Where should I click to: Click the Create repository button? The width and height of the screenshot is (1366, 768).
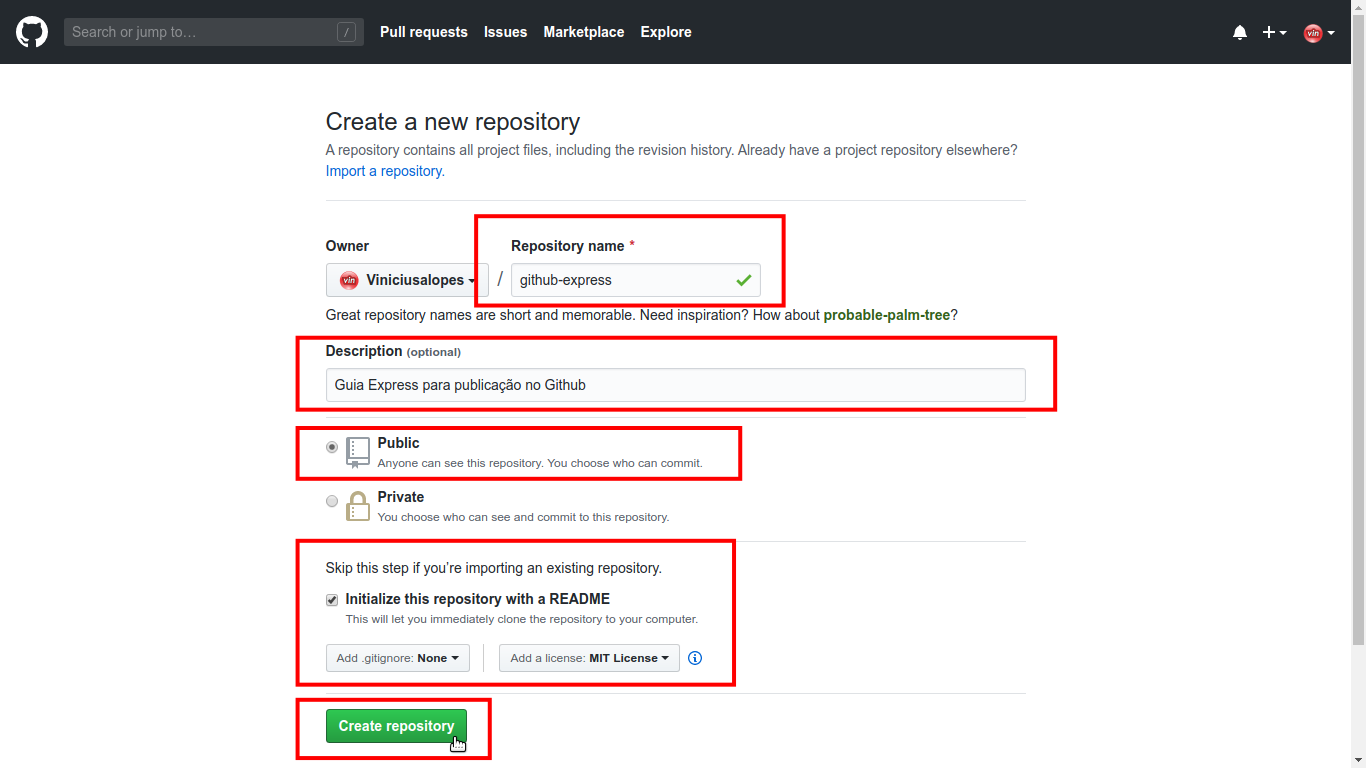(396, 726)
